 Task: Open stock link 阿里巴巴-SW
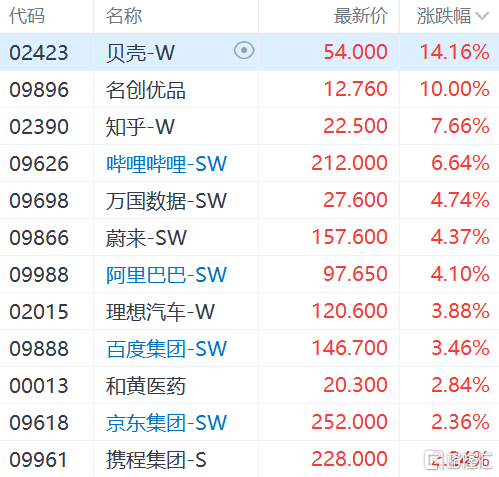point(166,275)
